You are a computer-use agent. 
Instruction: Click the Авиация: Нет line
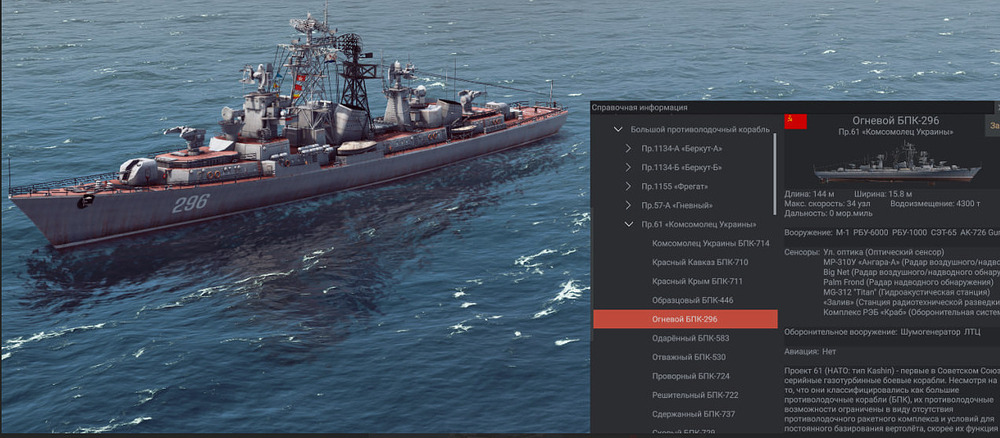coord(810,352)
